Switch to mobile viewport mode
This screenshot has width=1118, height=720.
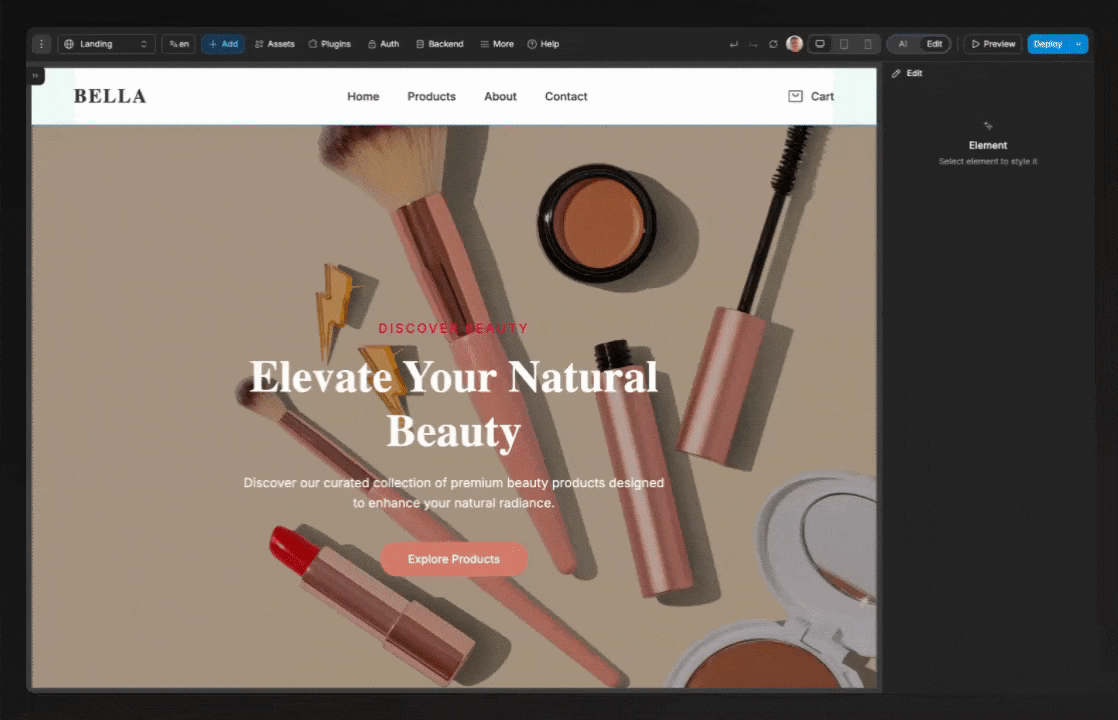[867, 44]
